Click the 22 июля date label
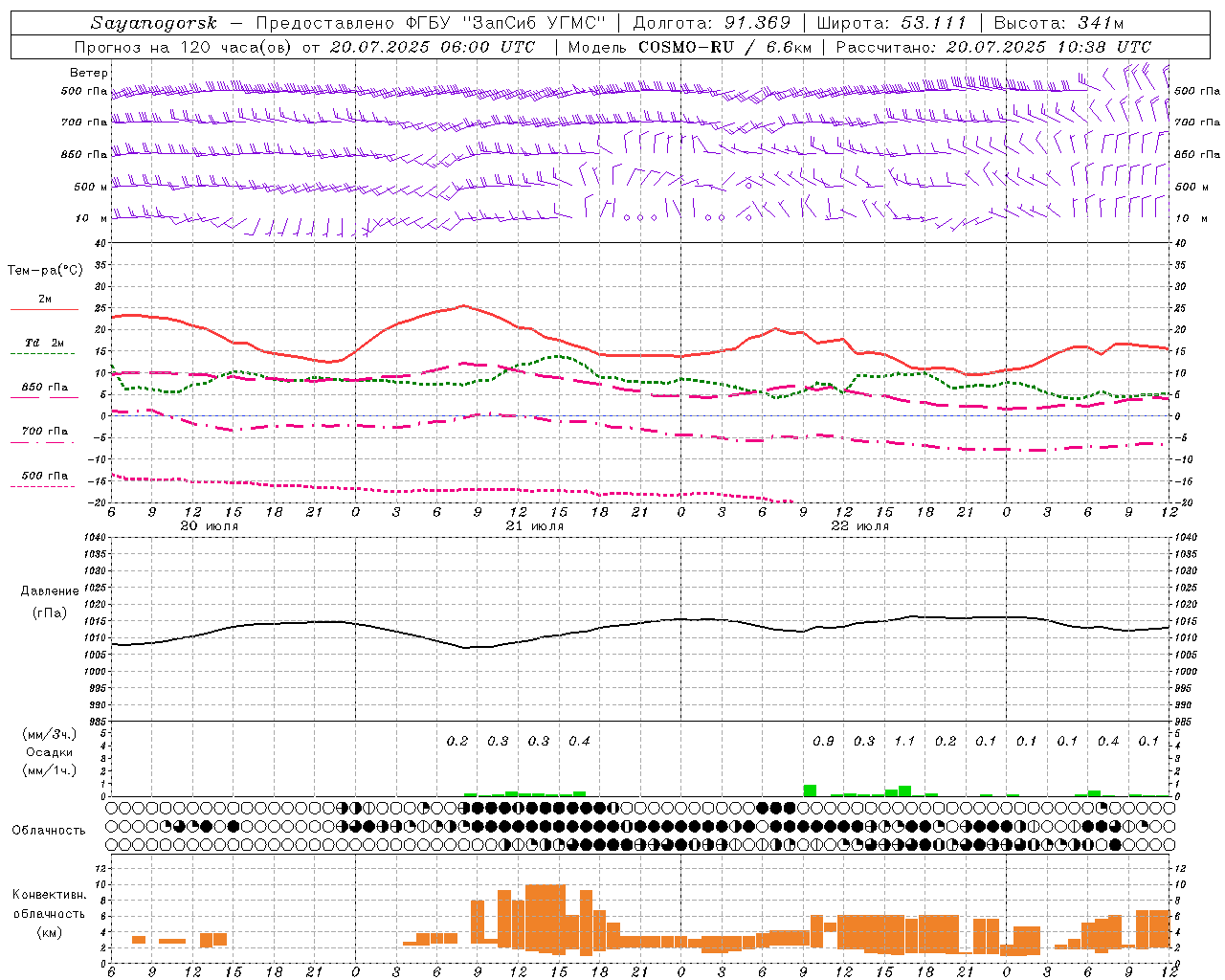 (x=860, y=526)
